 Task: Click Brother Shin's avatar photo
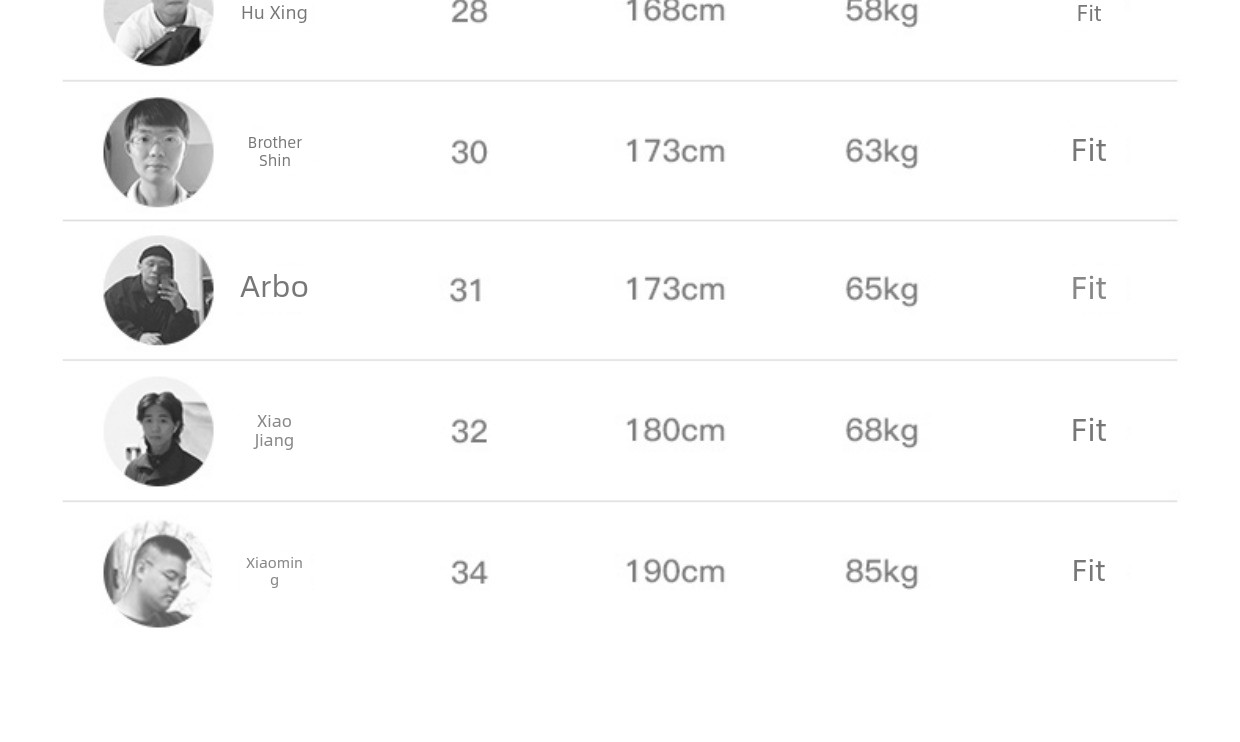tap(158, 152)
